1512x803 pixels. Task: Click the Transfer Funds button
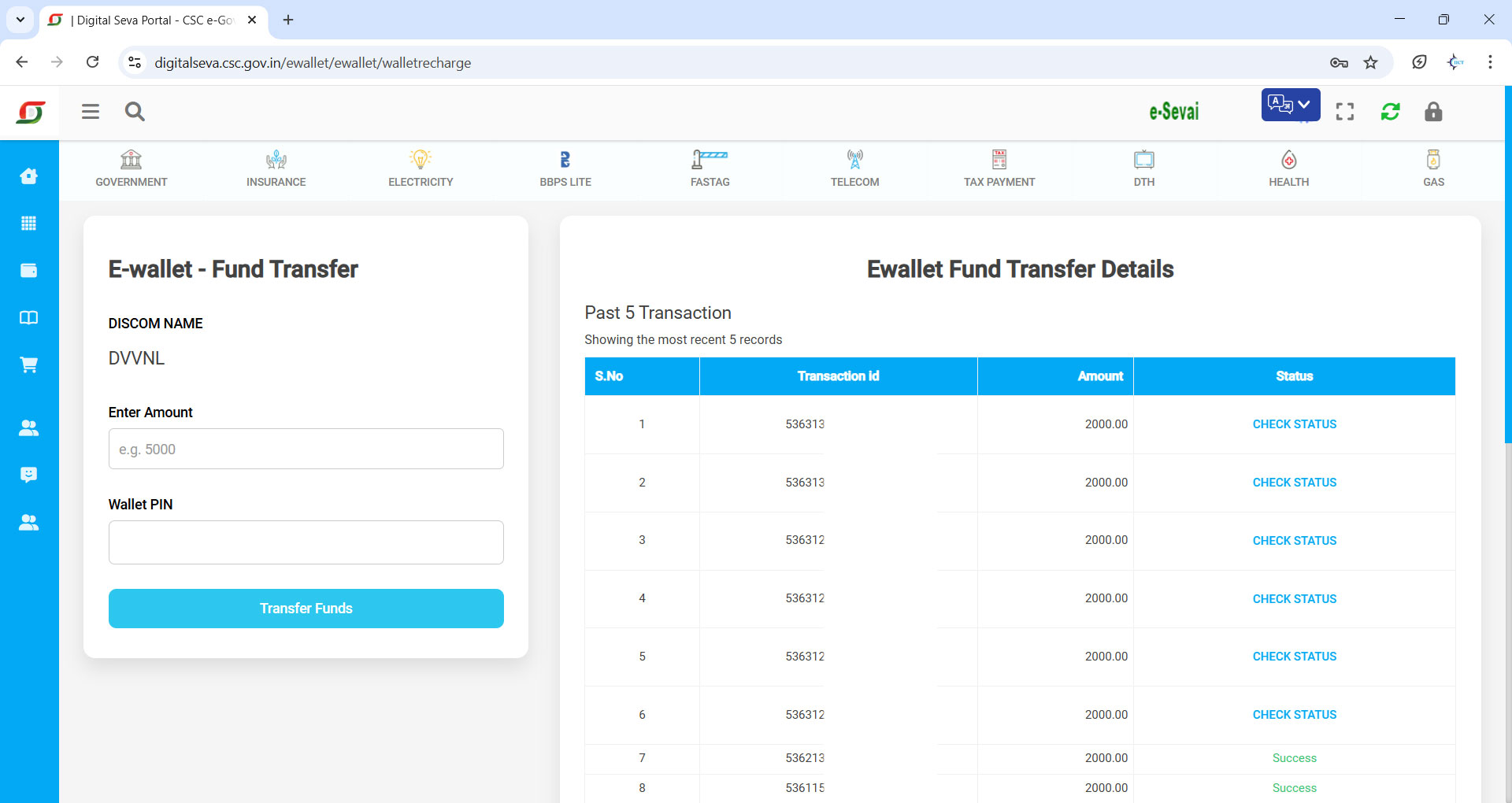coord(306,609)
